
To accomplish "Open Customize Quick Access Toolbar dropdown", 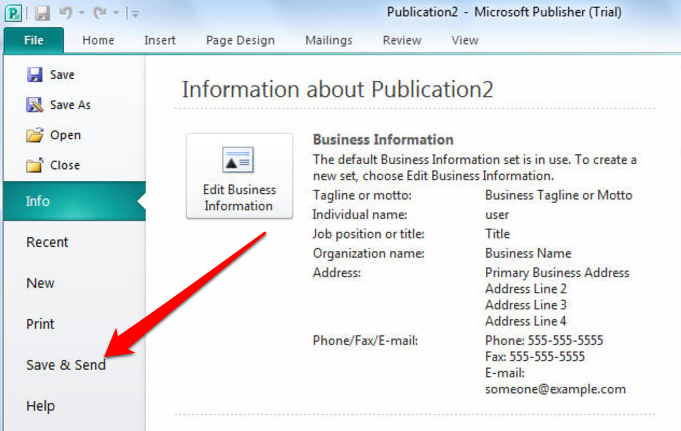I will [x=135, y=13].
